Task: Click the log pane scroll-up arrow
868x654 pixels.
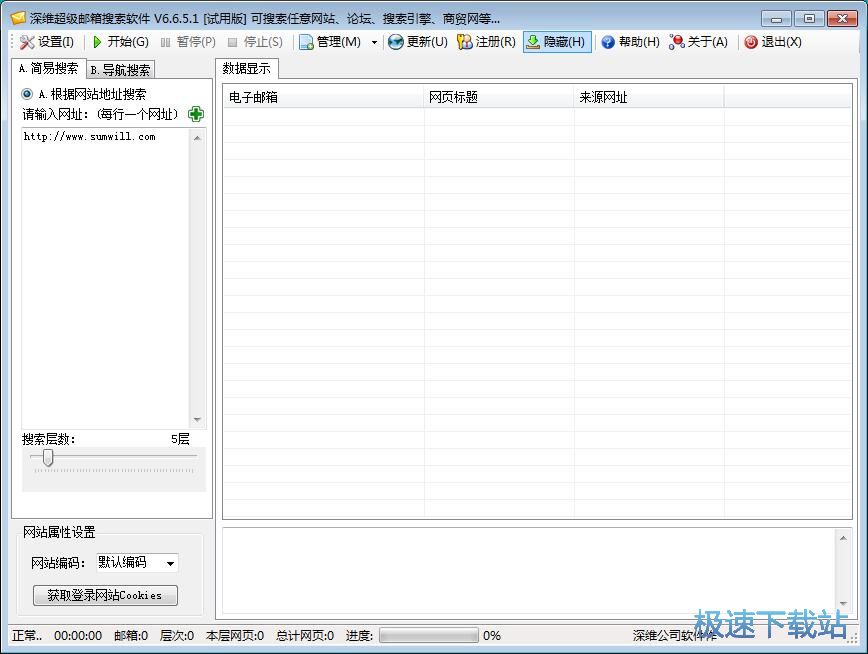Action: [x=843, y=538]
